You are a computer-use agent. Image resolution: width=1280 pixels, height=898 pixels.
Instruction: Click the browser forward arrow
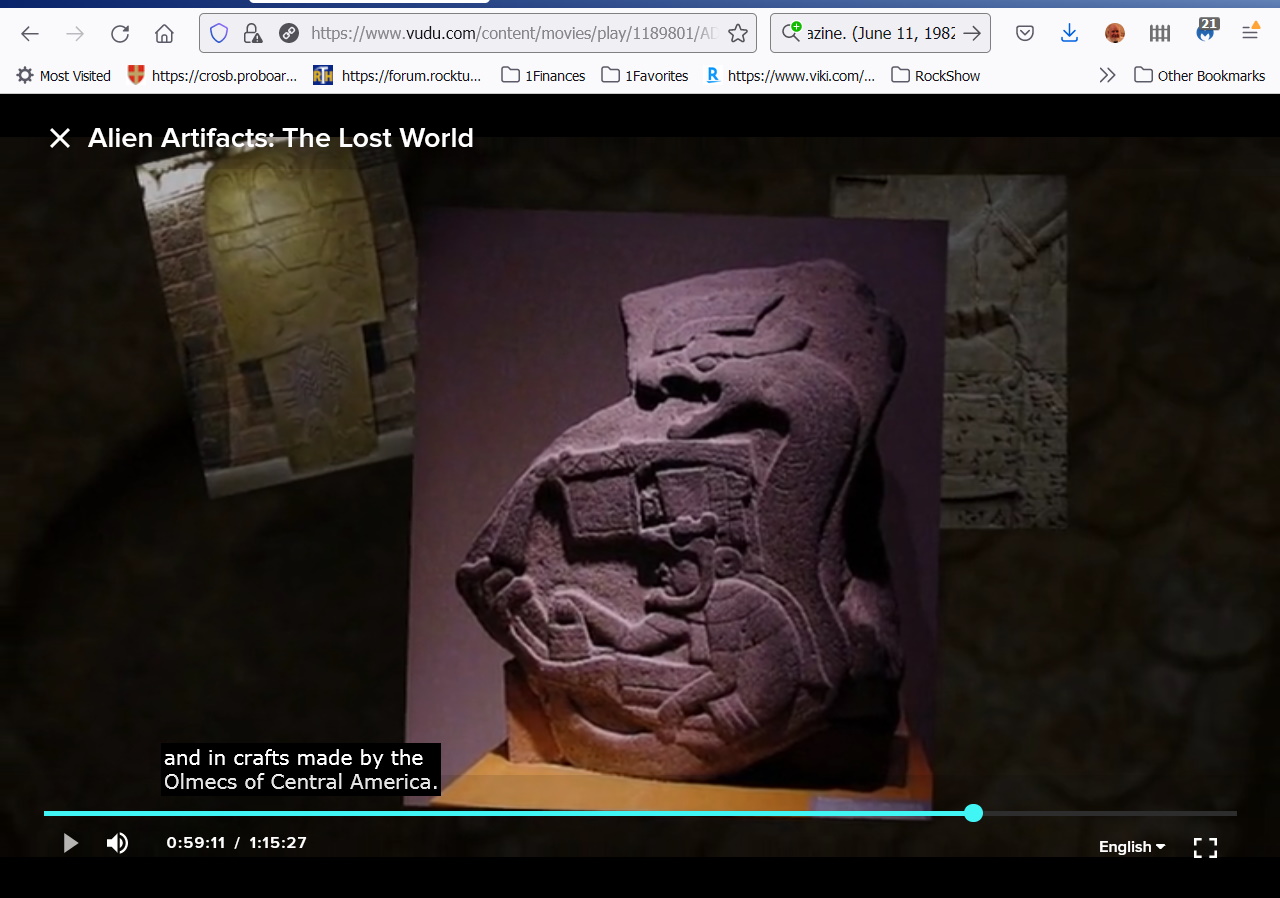tap(75, 33)
